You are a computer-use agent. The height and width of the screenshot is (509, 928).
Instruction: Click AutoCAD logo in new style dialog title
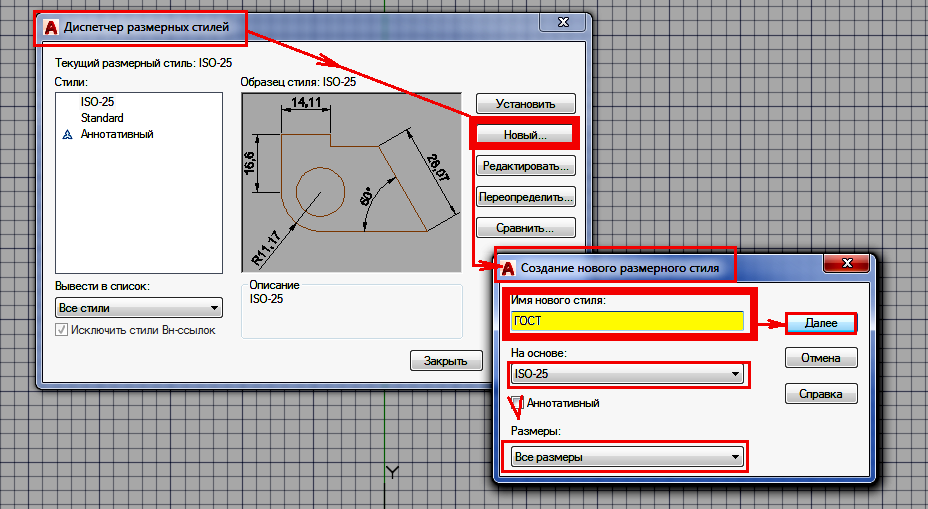click(508, 268)
